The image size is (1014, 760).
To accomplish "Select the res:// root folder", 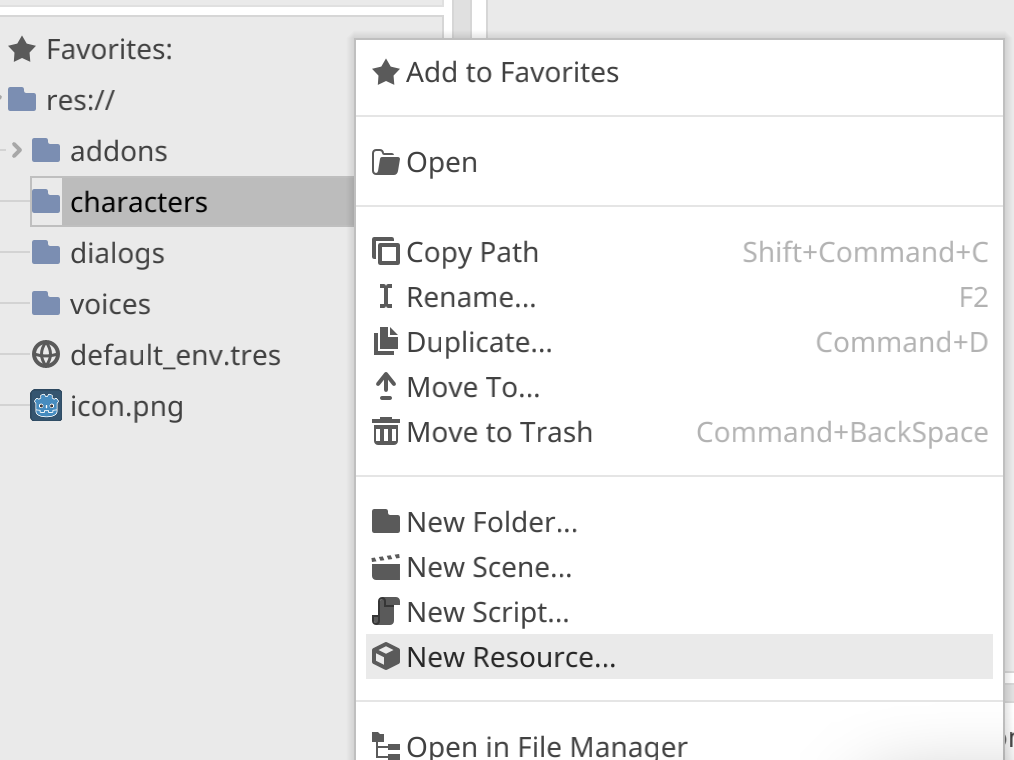I will (x=81, y=100).
